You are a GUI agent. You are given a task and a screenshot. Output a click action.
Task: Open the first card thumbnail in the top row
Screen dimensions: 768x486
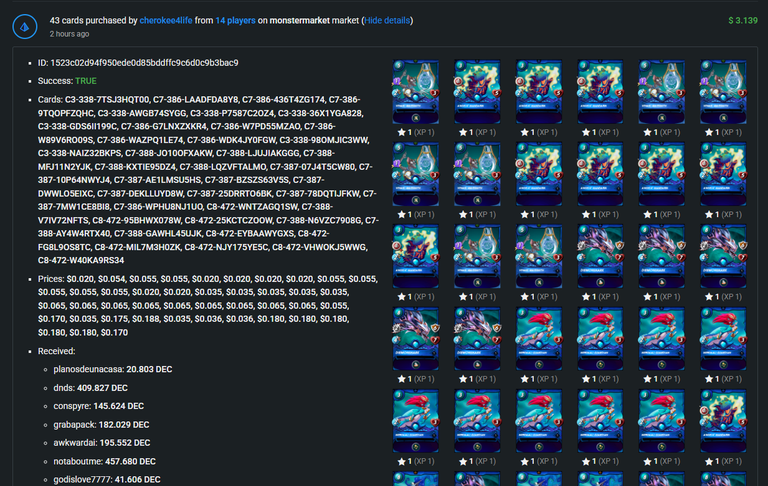[415, 92]
